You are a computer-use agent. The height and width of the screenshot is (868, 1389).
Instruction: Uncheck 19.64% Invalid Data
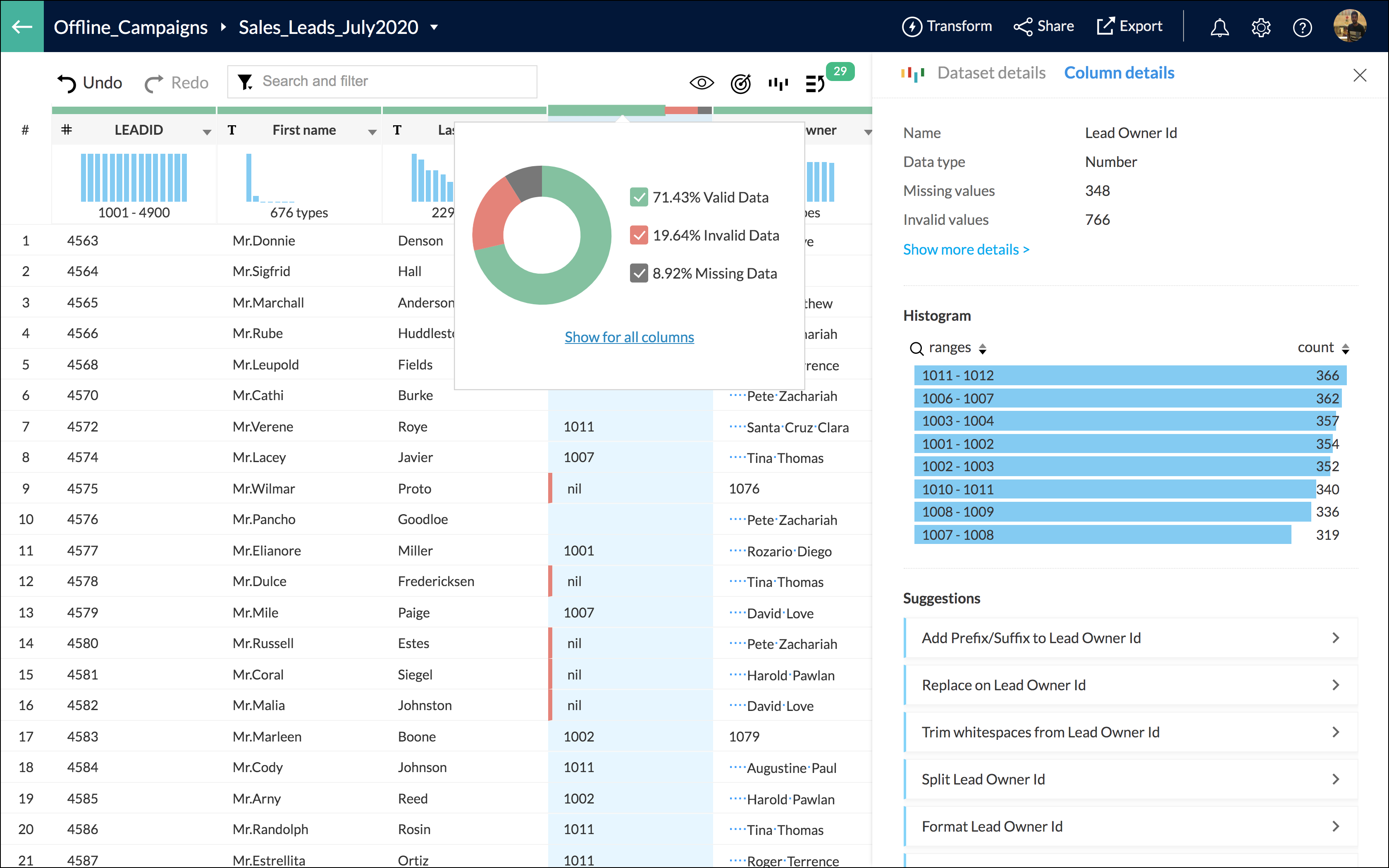tap(639, 235)
